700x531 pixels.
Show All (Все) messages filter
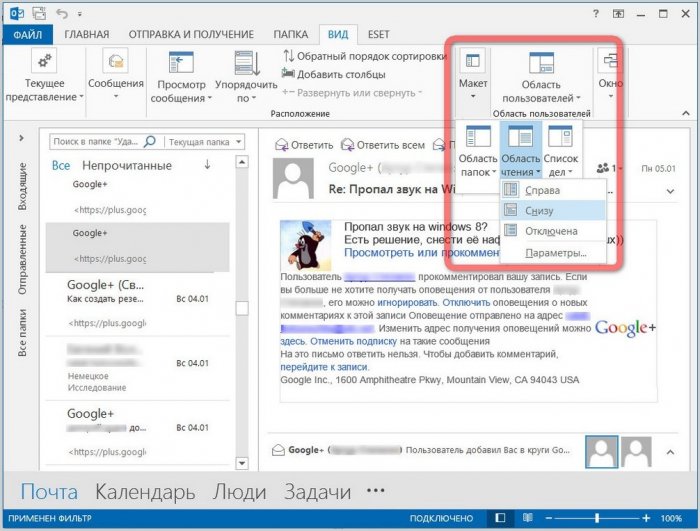point(61,166)
